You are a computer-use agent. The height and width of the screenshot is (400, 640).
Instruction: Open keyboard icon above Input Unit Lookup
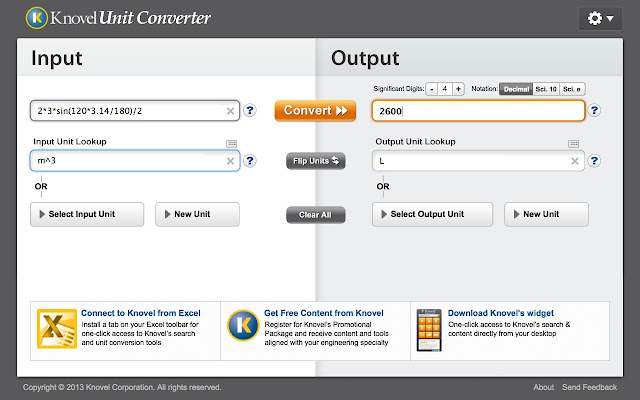point(231,143)
